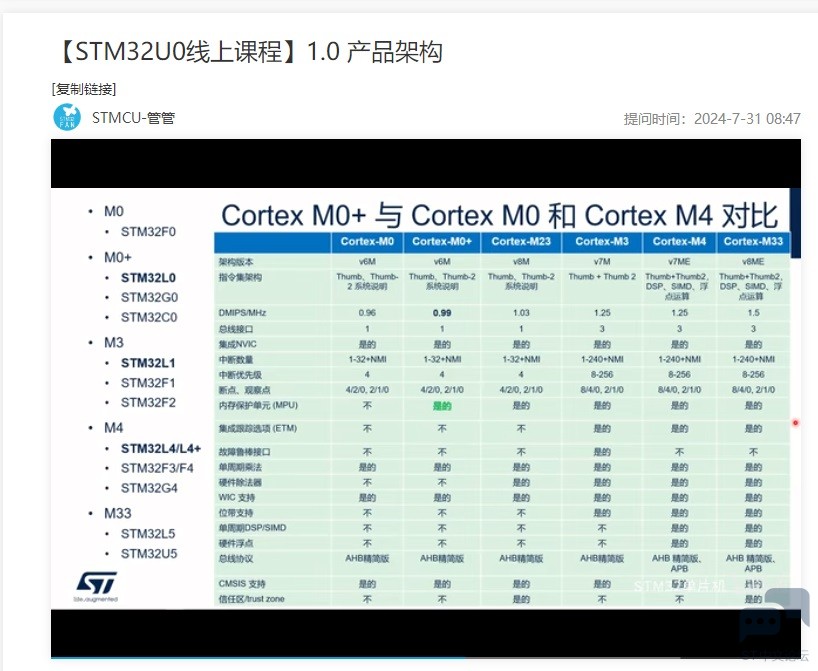Click the 内存保护单元 (MPU) row label

point(258,405)
